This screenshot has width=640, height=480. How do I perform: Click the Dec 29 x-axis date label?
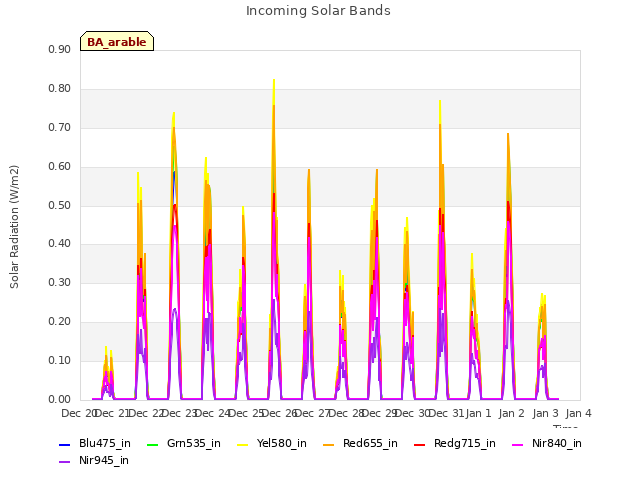coord(380,413)
